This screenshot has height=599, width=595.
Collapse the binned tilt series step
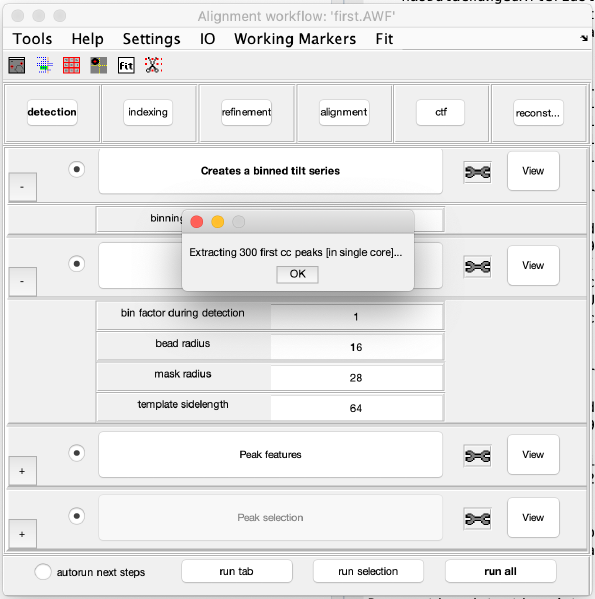coord(22,187)
